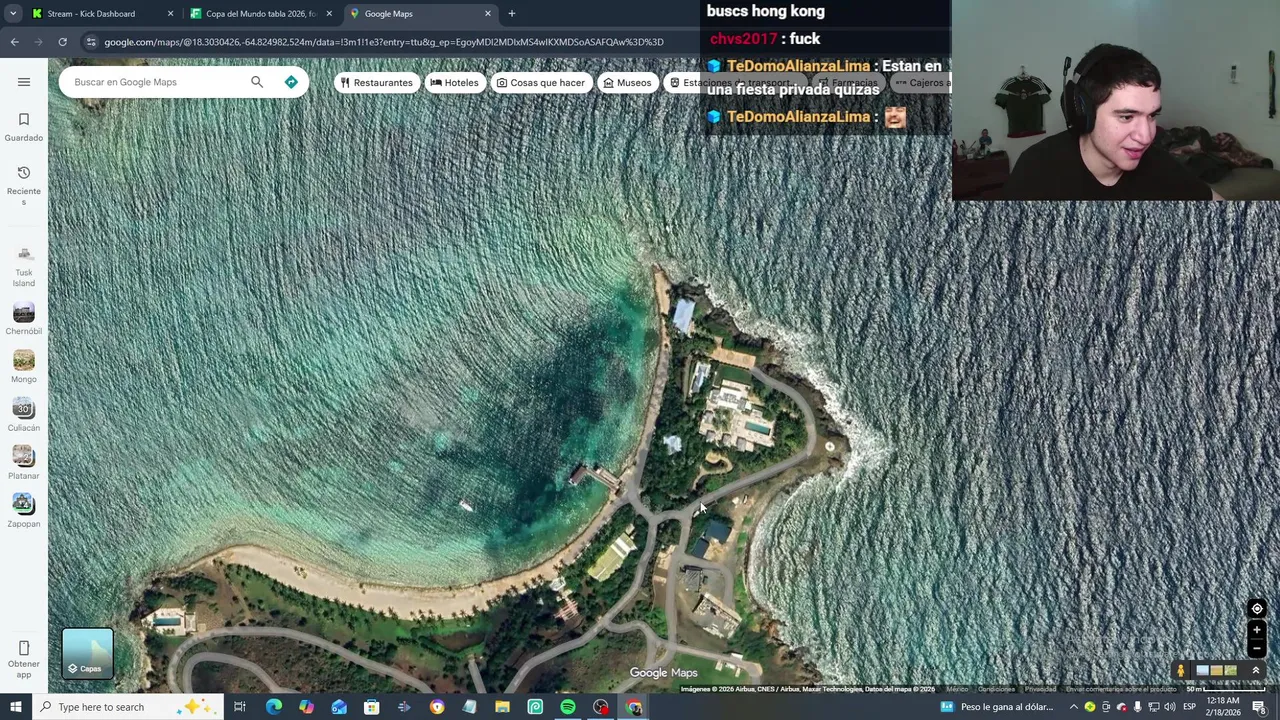Filter map by Restaurantes
Viewport: 1280px width, 720px height.
pyautogui.click(x=376, y=83)
